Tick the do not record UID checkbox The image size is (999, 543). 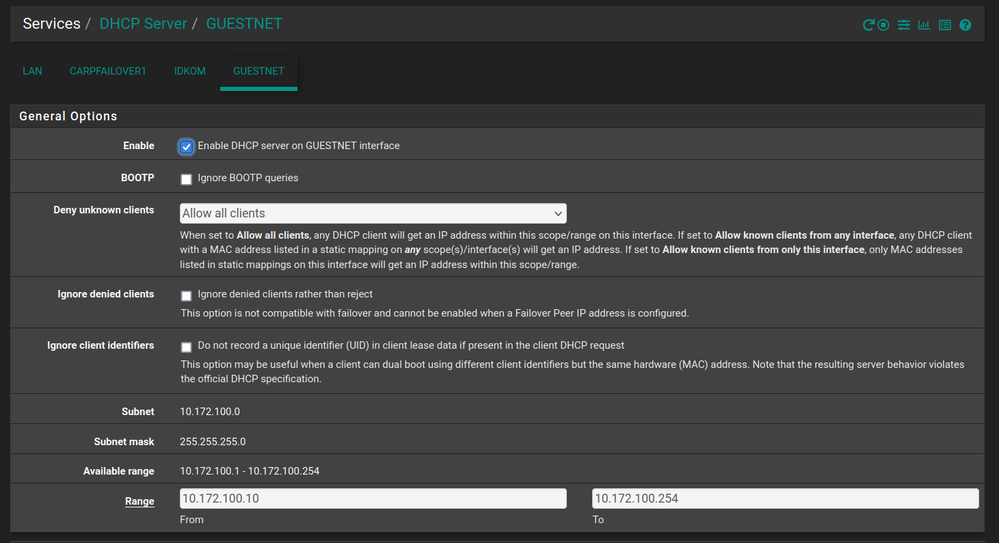[186, 347]
